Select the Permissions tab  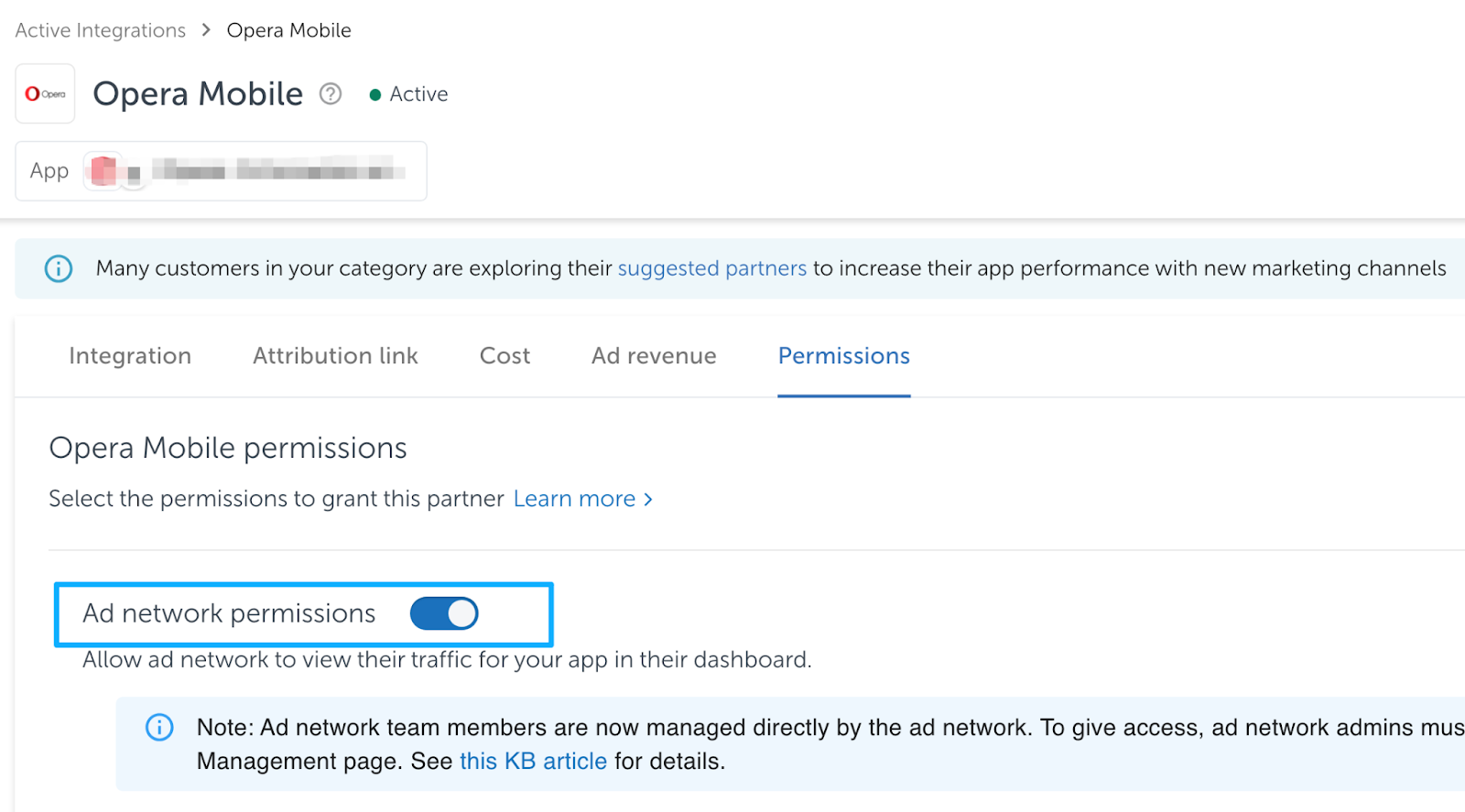[x=843, y=356]
